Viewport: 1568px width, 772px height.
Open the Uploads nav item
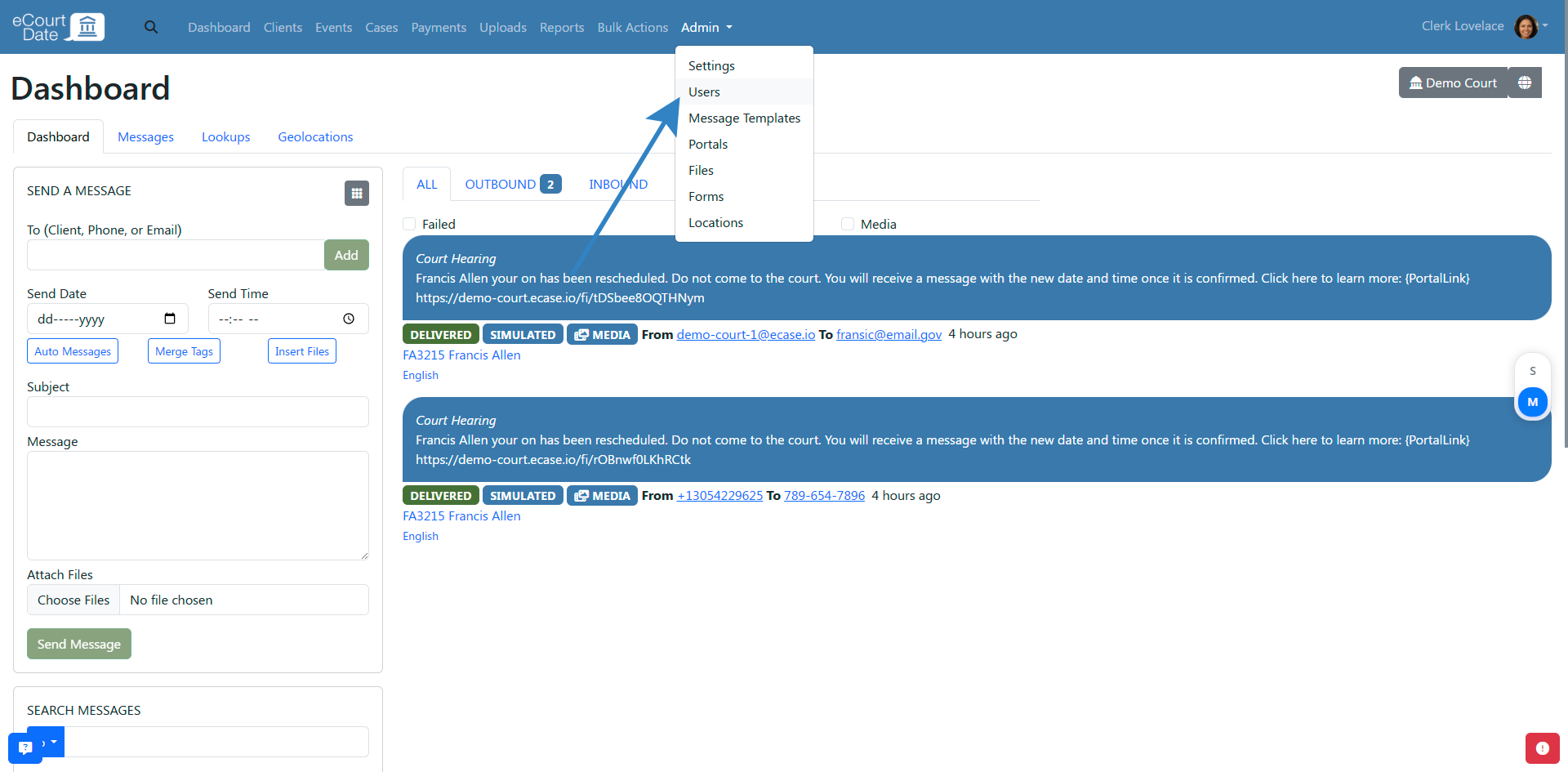coord(503,27)
